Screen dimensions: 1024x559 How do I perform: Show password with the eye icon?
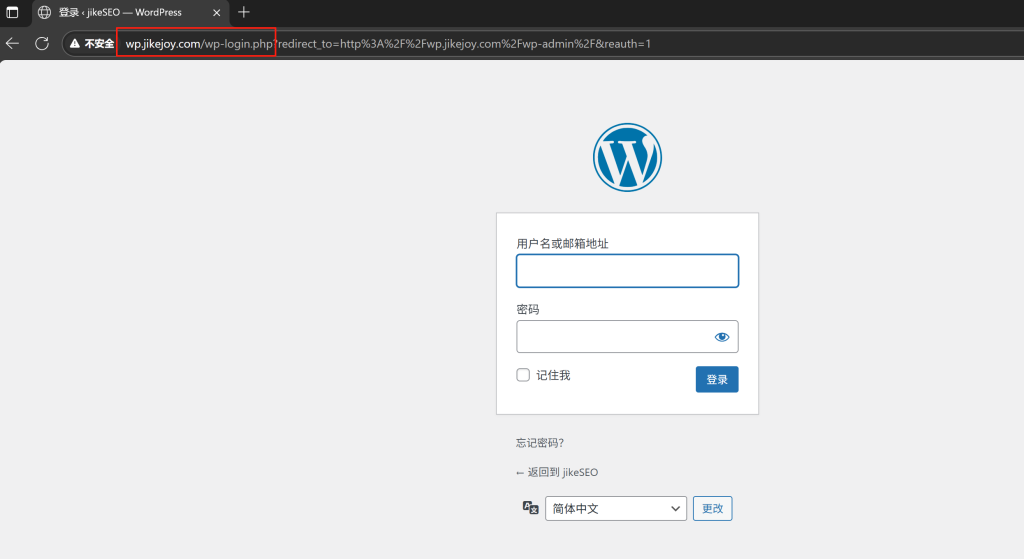[x=722, y=337]
